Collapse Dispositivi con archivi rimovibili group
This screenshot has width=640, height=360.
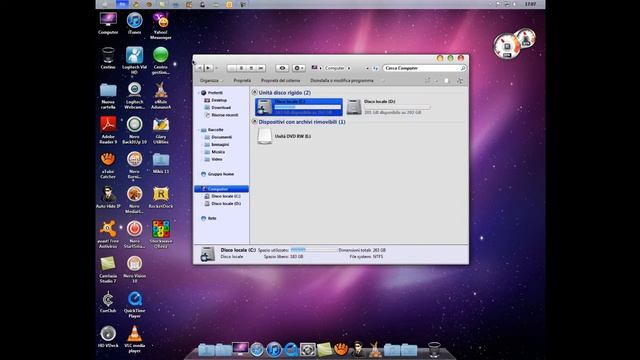click(x=254, y=122)
